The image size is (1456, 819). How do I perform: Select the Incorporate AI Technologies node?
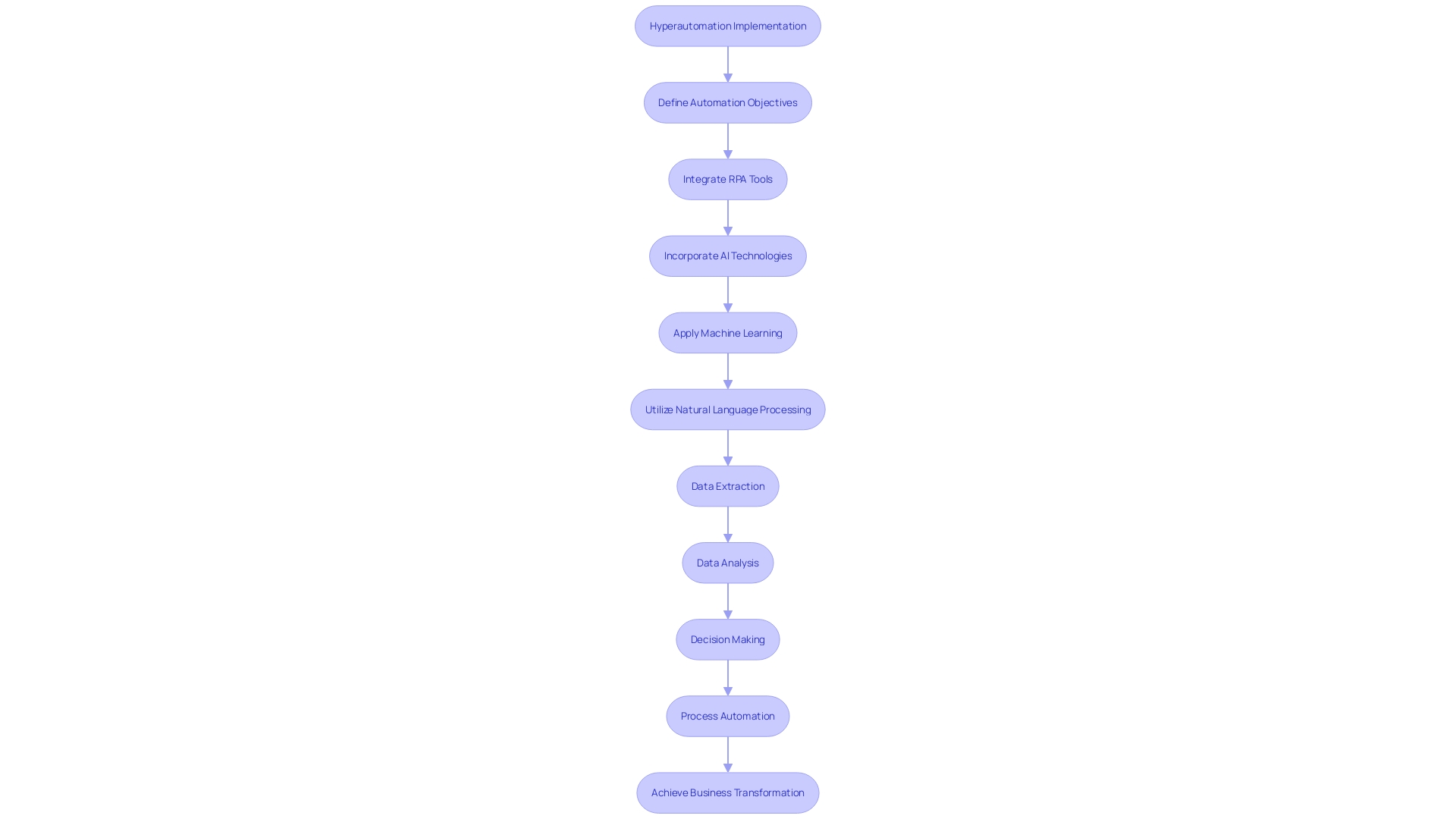click(x=728, y=255)
